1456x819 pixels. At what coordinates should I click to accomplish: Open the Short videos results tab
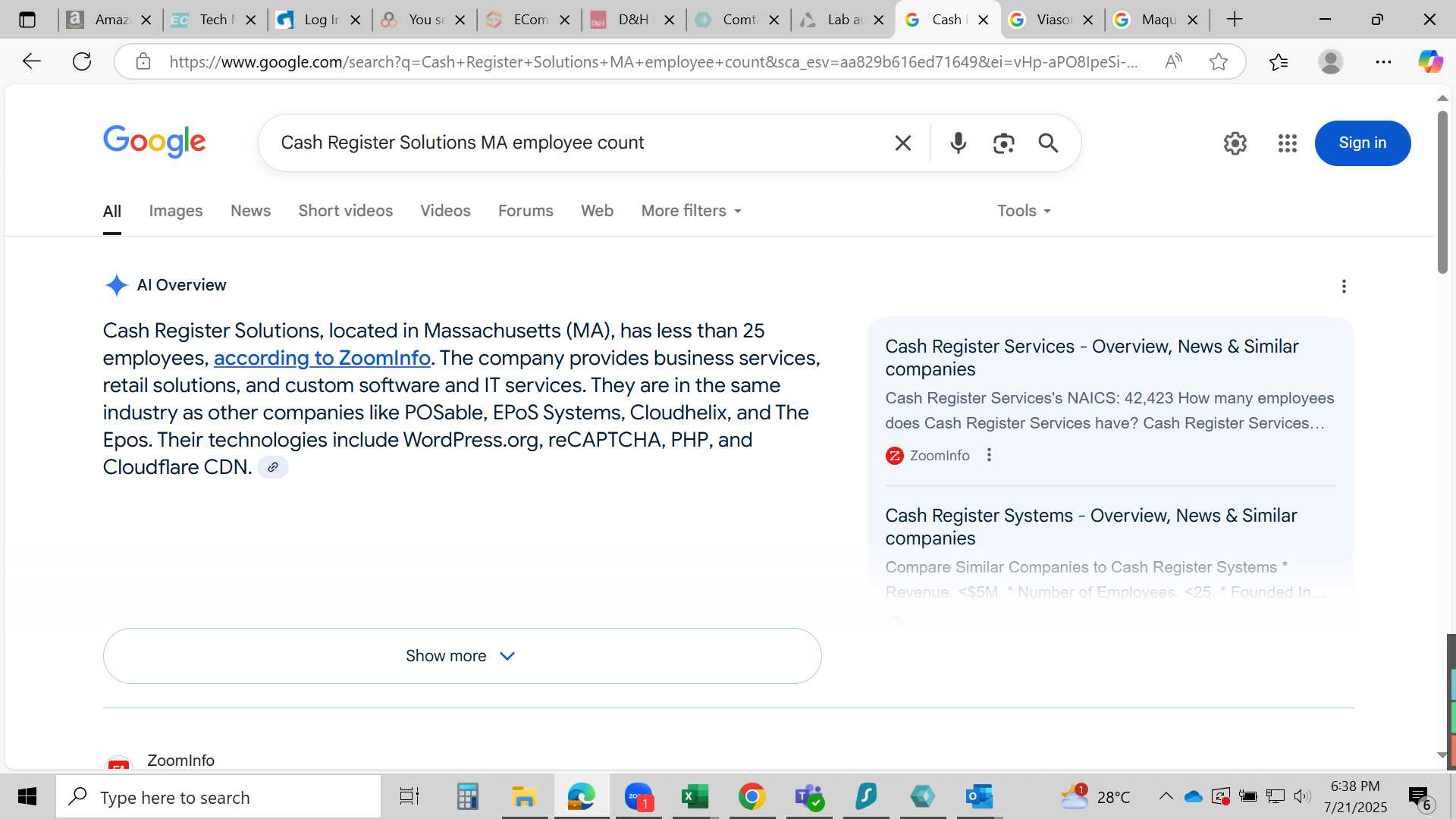click(x=345, y=211)
